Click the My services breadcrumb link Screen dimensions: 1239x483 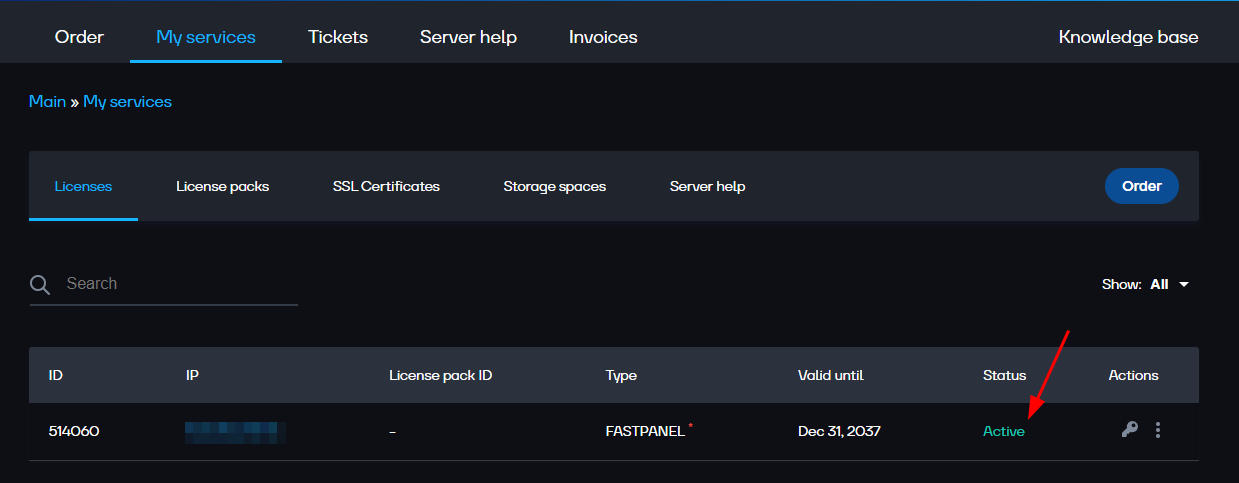point(127,101)
